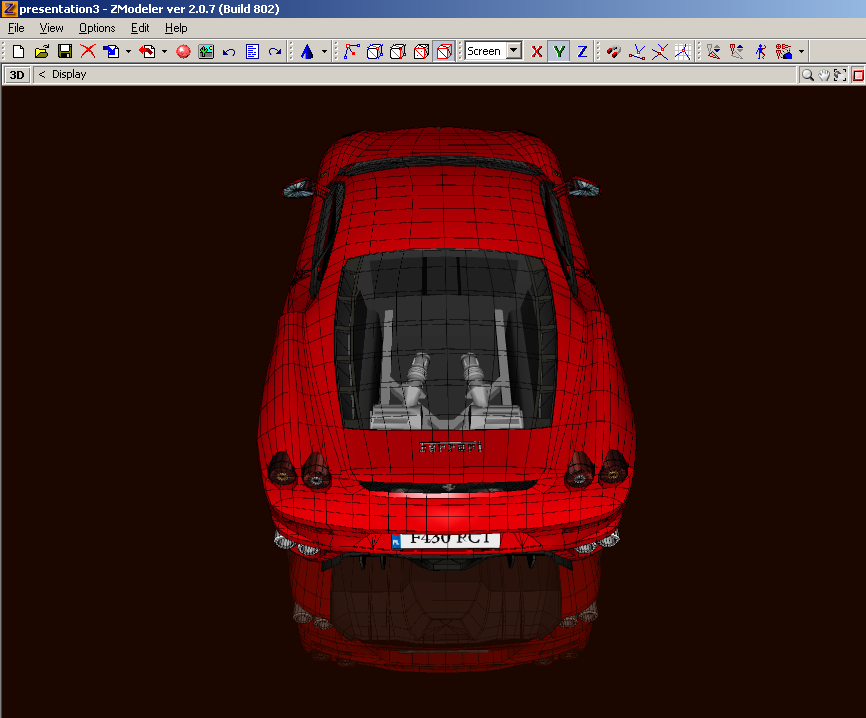This screenshot has height=718, width=866.
Task: Click the grey triangle selection icon
Action: [737, 51]
